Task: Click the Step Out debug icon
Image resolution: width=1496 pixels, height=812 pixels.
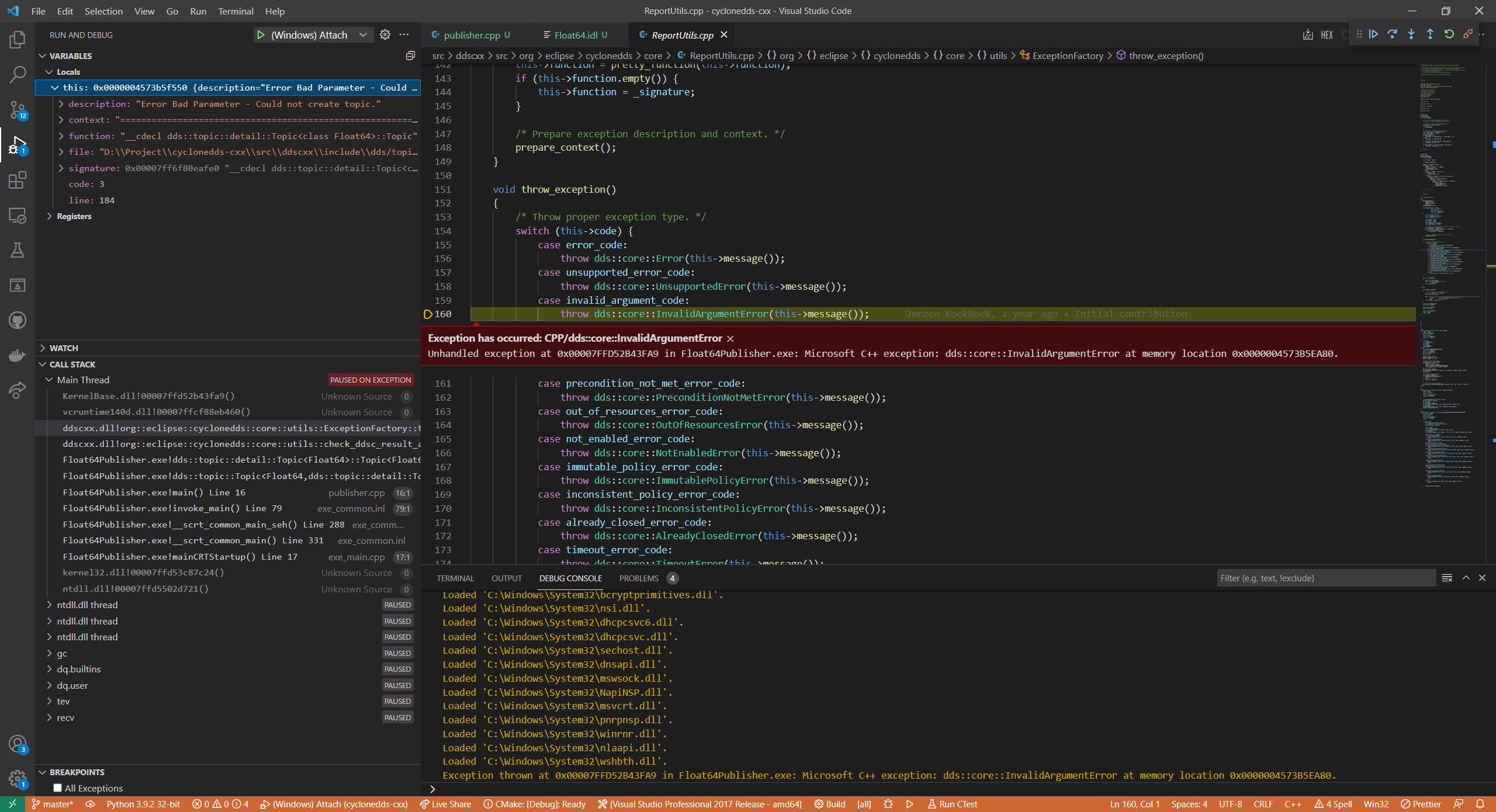Action: [x=1431, y=34]
